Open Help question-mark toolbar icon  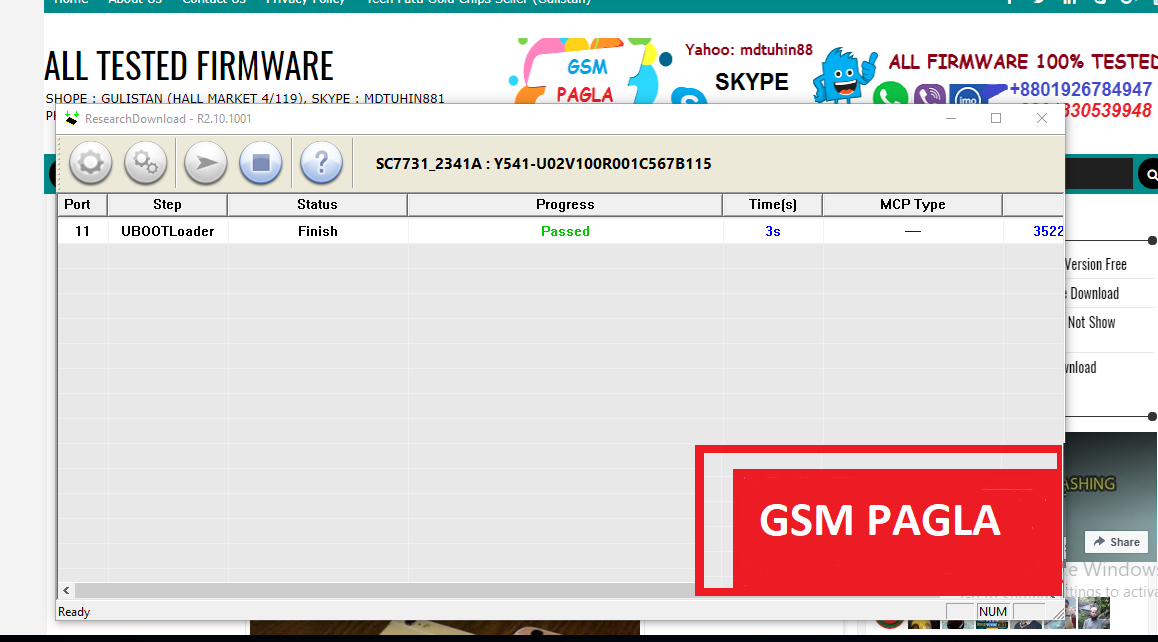click(321, 163)
